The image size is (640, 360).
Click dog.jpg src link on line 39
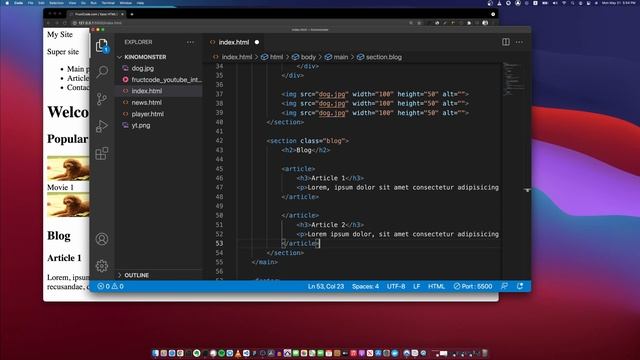pyautogui.click(x=332, y=113)
